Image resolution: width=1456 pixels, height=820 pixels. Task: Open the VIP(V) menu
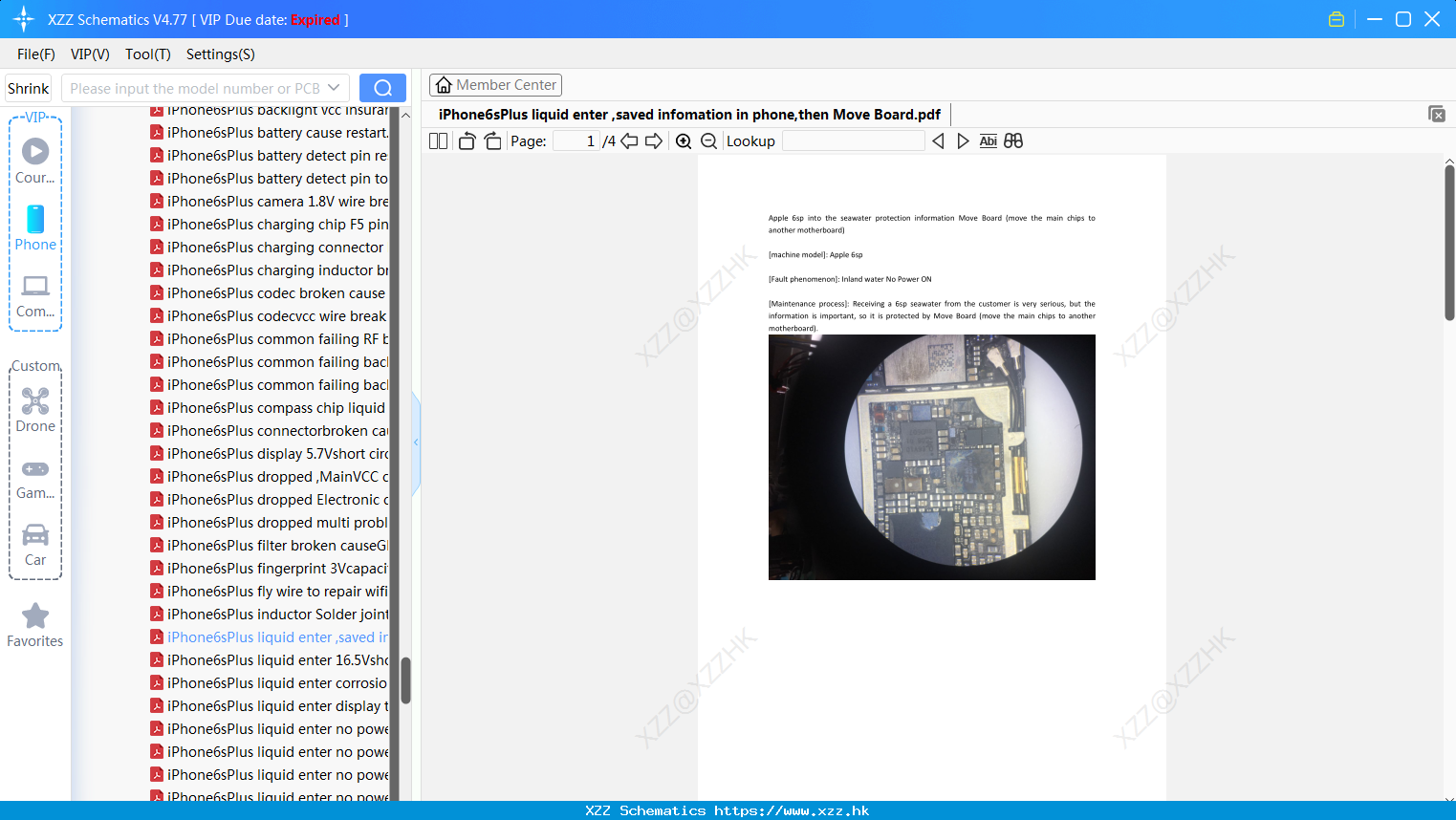90,54
